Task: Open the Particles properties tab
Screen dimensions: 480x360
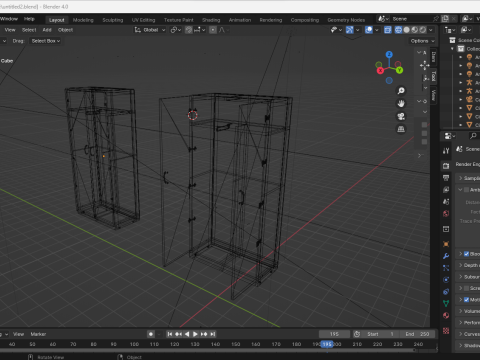Action: point(446,268)
